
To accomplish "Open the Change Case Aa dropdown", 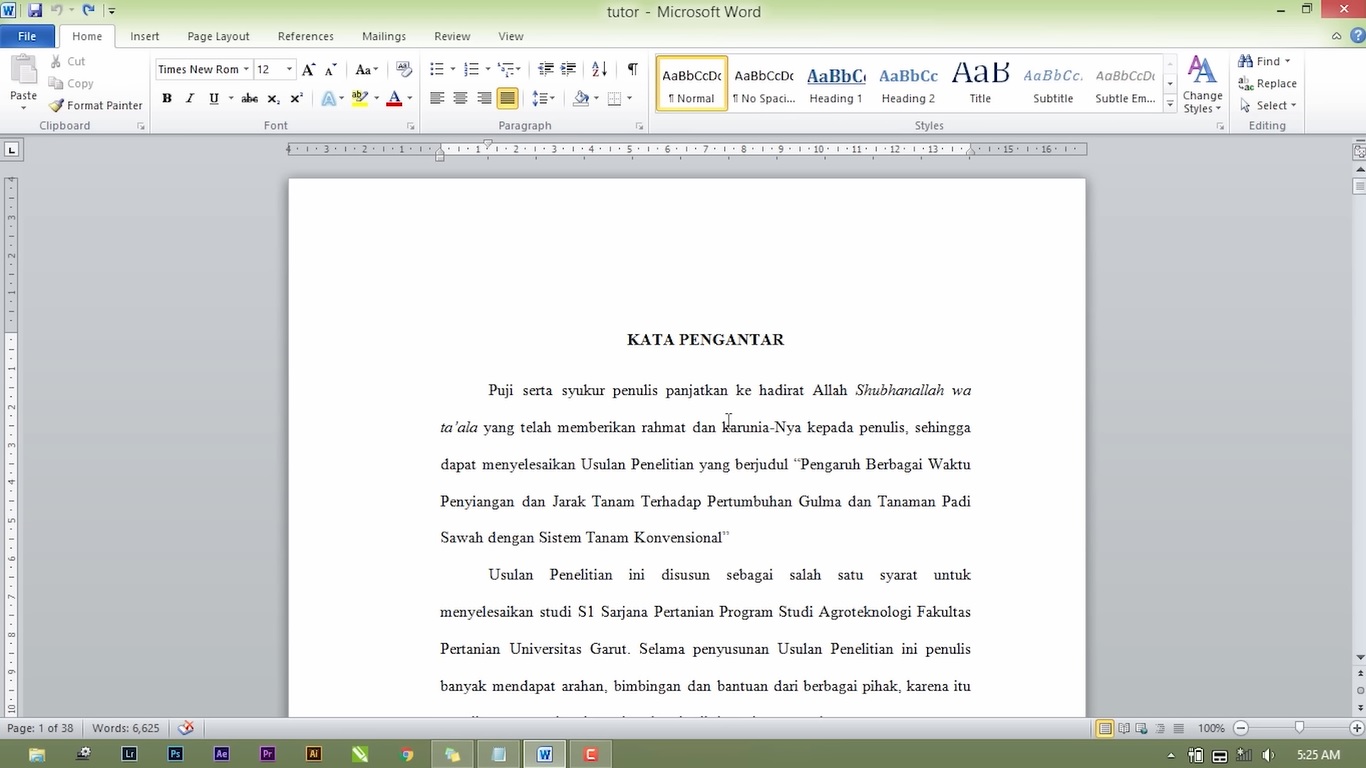I will [367, 69].
